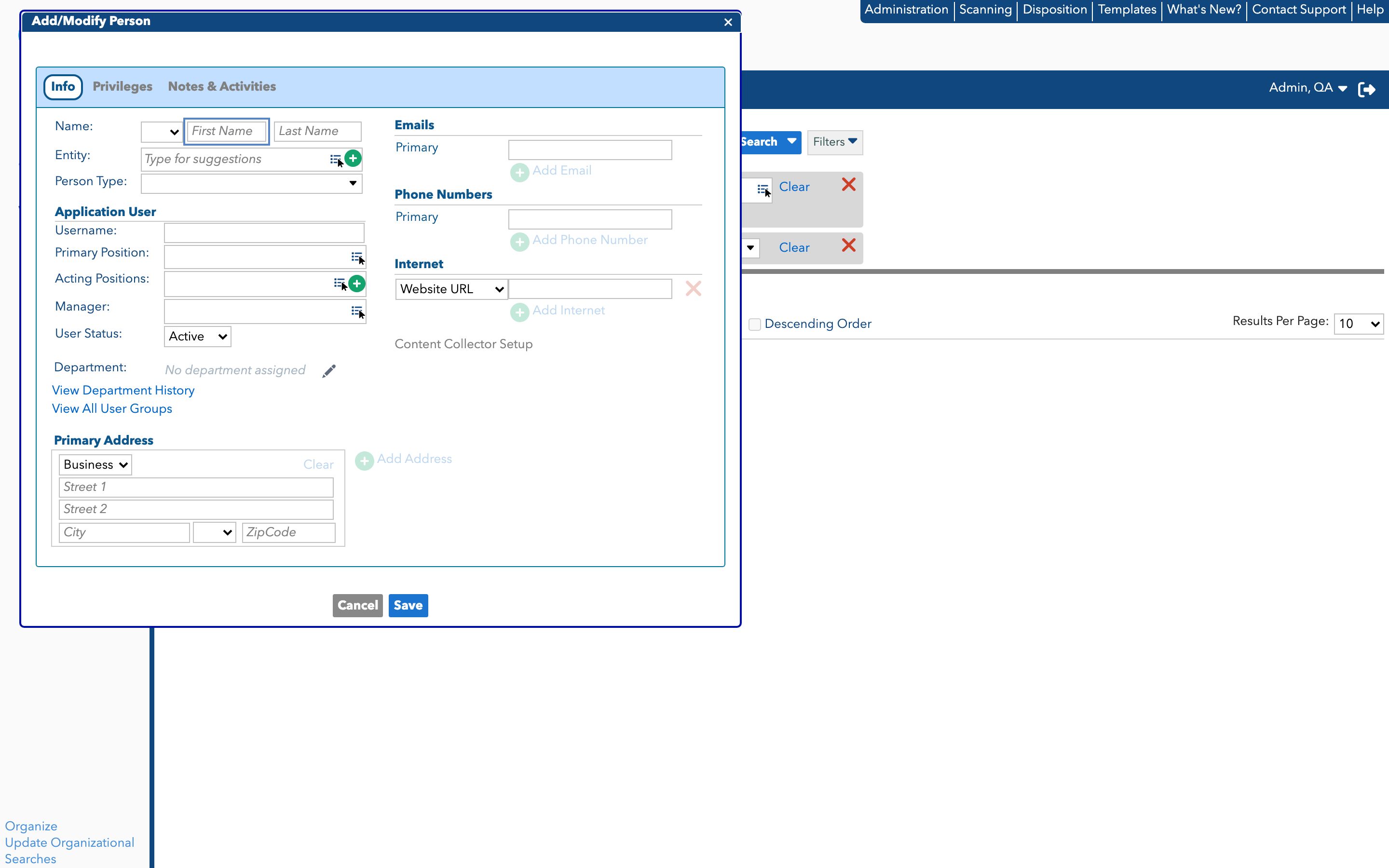Screen dimensions: 1389x868
Task: Focus the Primary phone number field
Action: pos(590,220)
